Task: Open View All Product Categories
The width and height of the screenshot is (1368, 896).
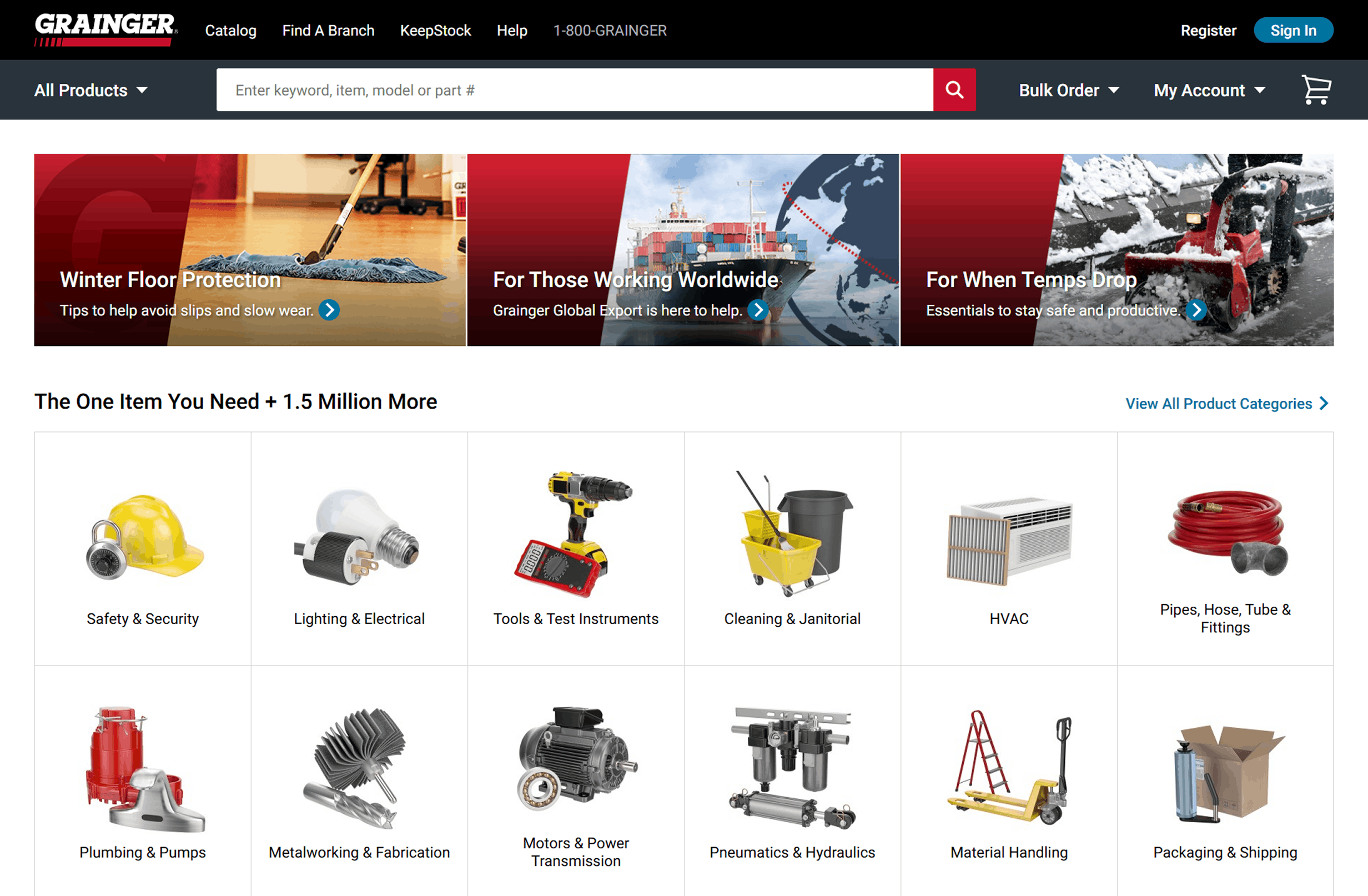Action: point(1219,403)
